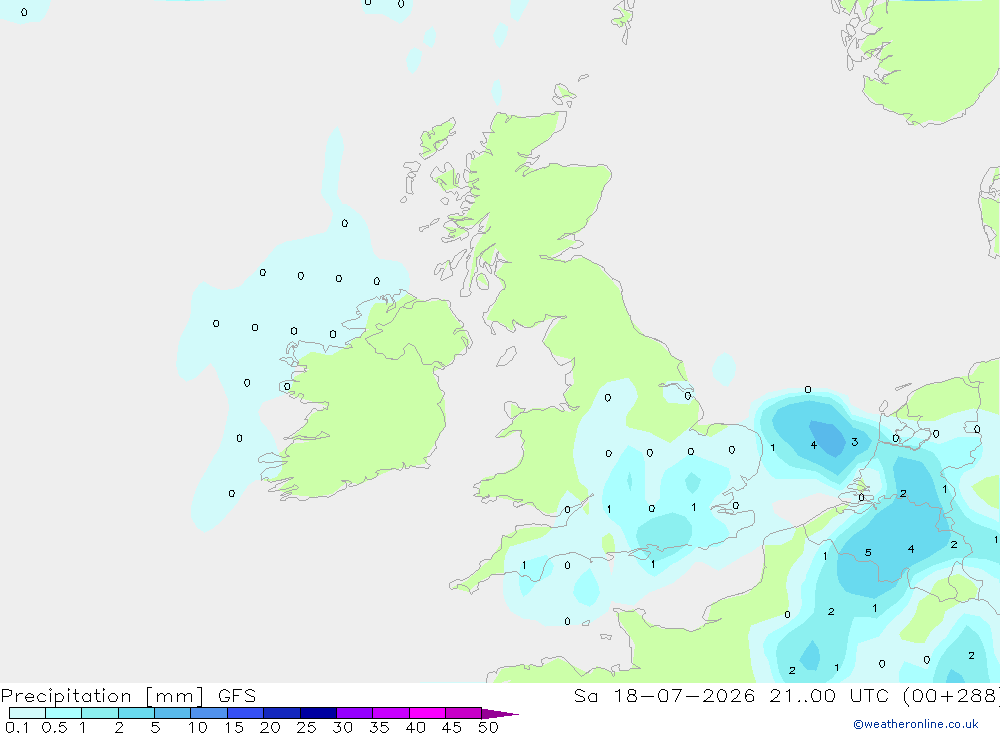Pick the legend swatch between 1 and 2

click(x=100, y=713)
